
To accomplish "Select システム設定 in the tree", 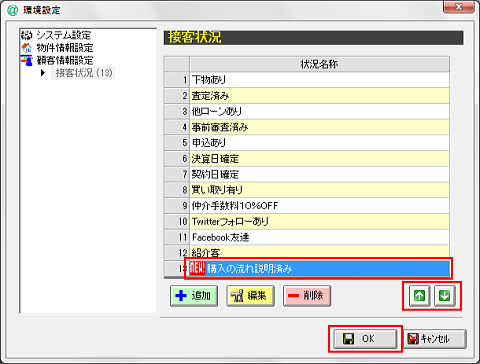I will (63, 35).
